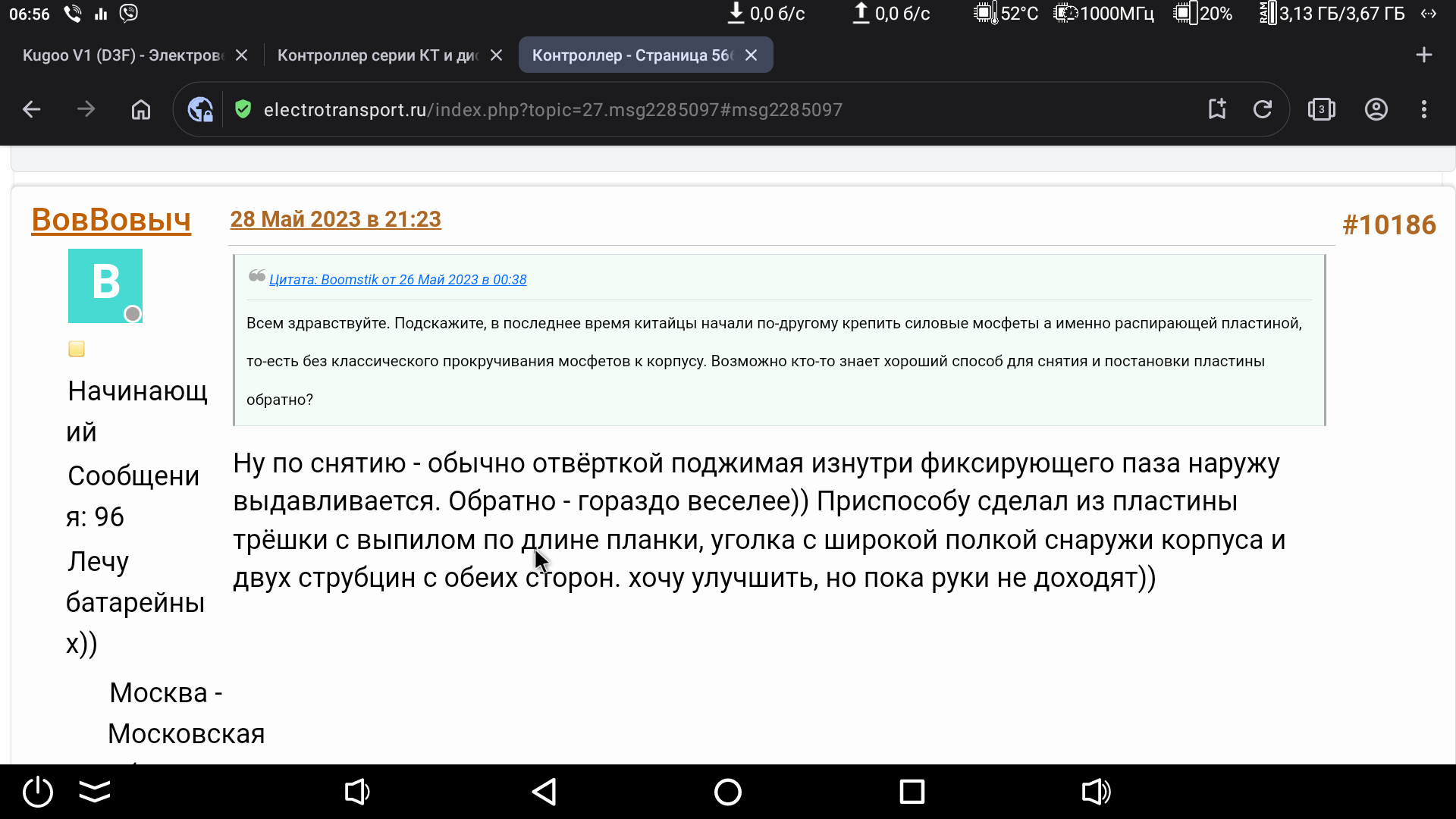The width and height of the screenshot is (1456, 819).
Task: Close the Контроллер - Страница tab
Action: 751,55
